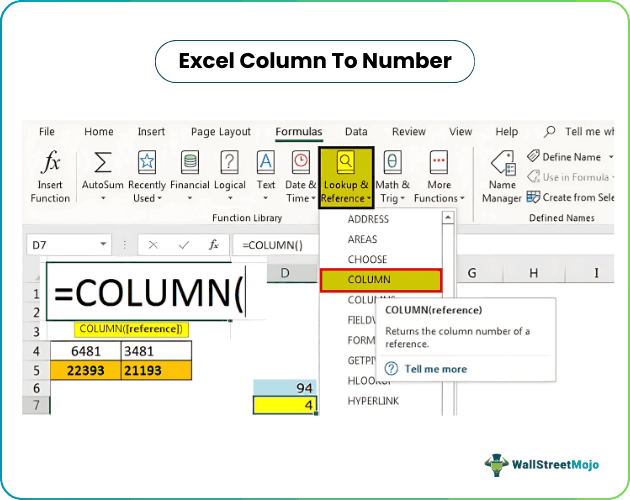Screen dimensions: 630x500
Task: Click the AutoSum sigma icon
Action: coord(102,162)
